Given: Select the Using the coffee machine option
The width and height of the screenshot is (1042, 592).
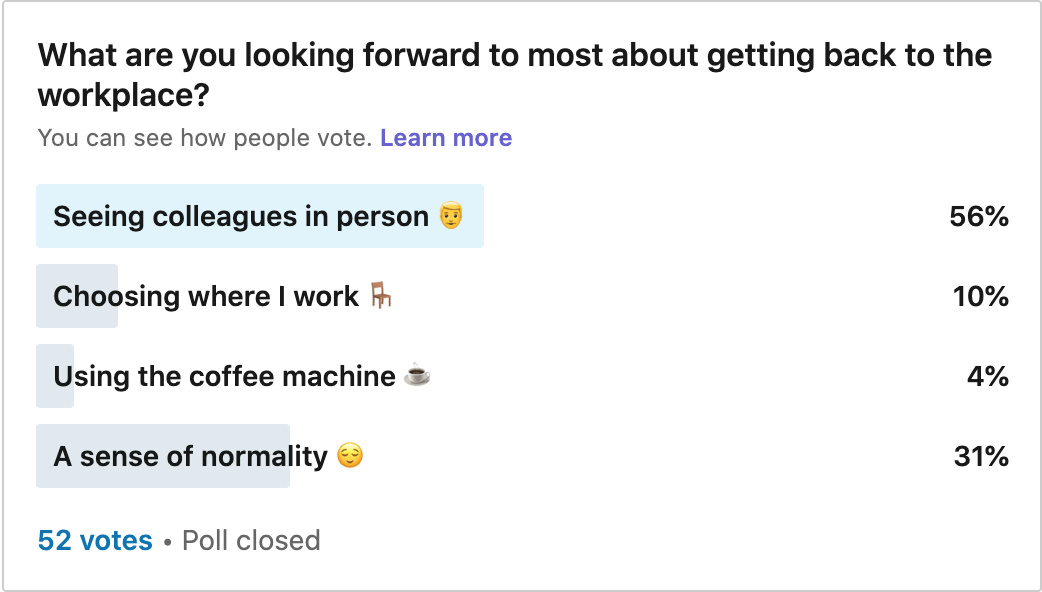Looking at the screenshot, I should pyautogui.click(x=522, y=376).
